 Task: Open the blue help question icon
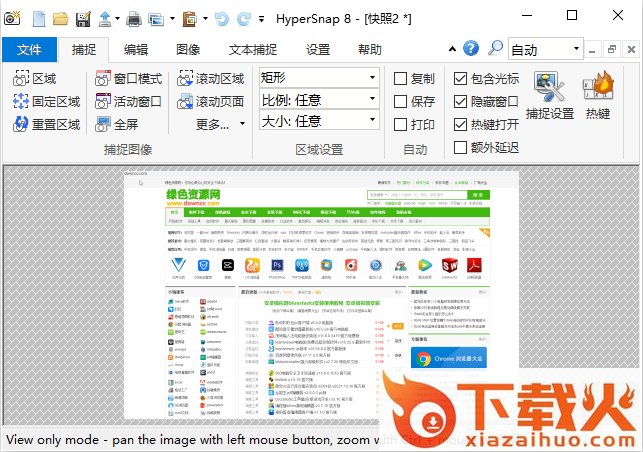coord(471,48)
